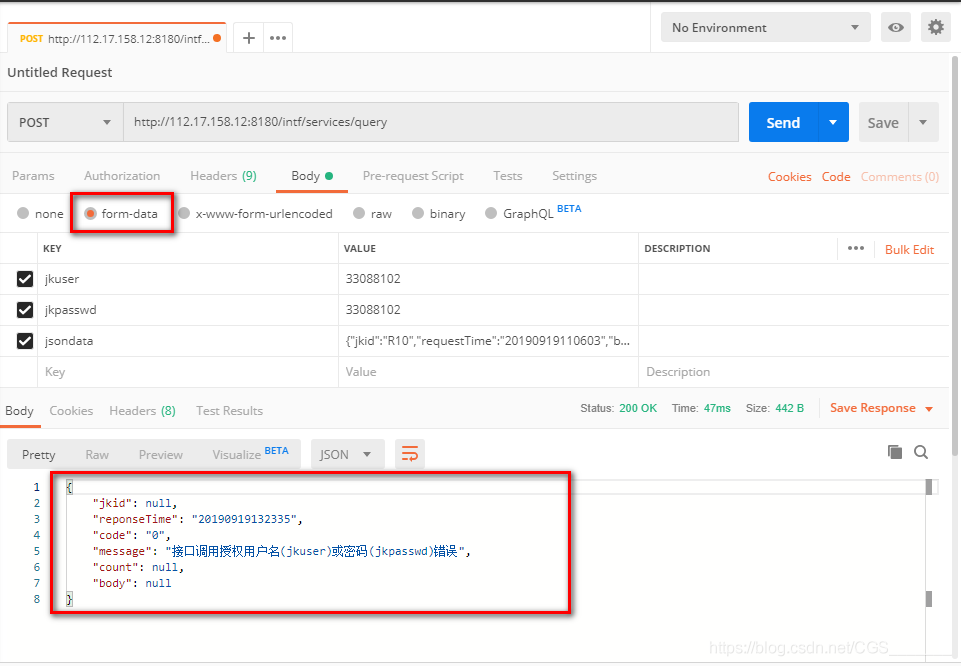This screenshot has height=666, width=961.
Task: Expand the No Environment dropdown
Action: pos(765,27)
